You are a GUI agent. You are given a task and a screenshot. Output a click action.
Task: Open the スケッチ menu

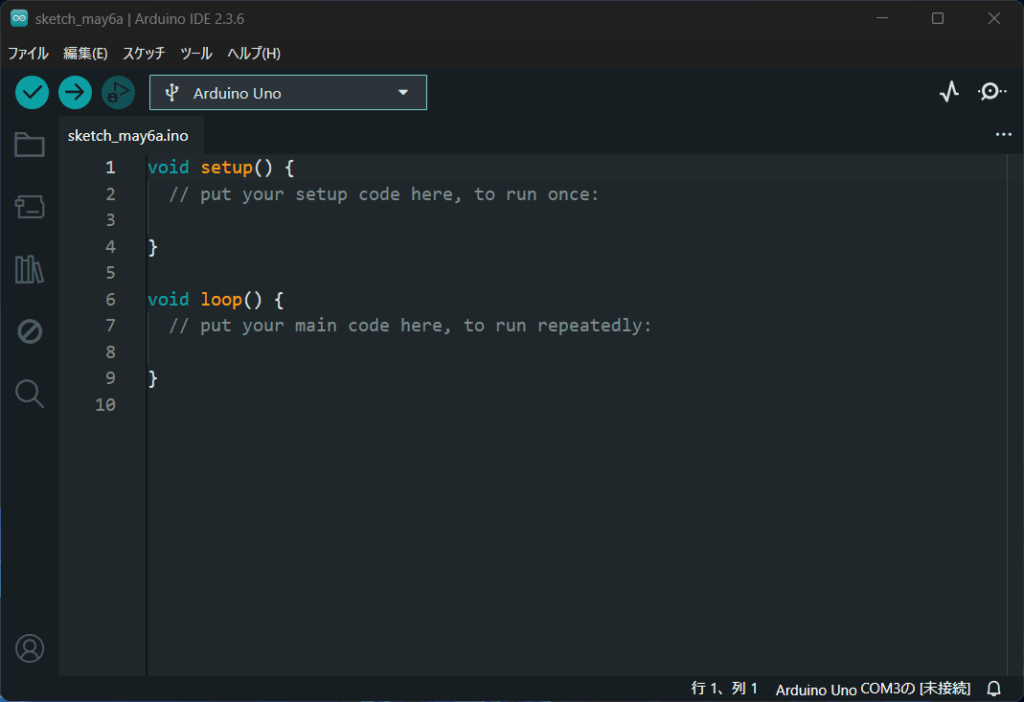(x=144, y=54)
